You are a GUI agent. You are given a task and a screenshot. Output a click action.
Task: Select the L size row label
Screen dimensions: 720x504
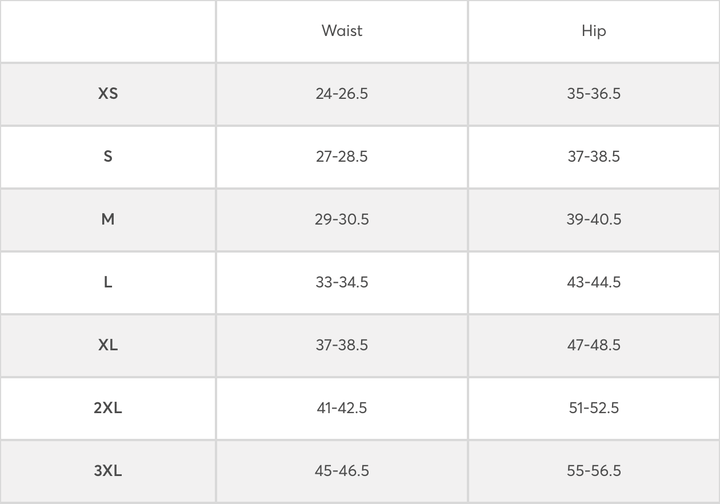[x=108, y=282]
